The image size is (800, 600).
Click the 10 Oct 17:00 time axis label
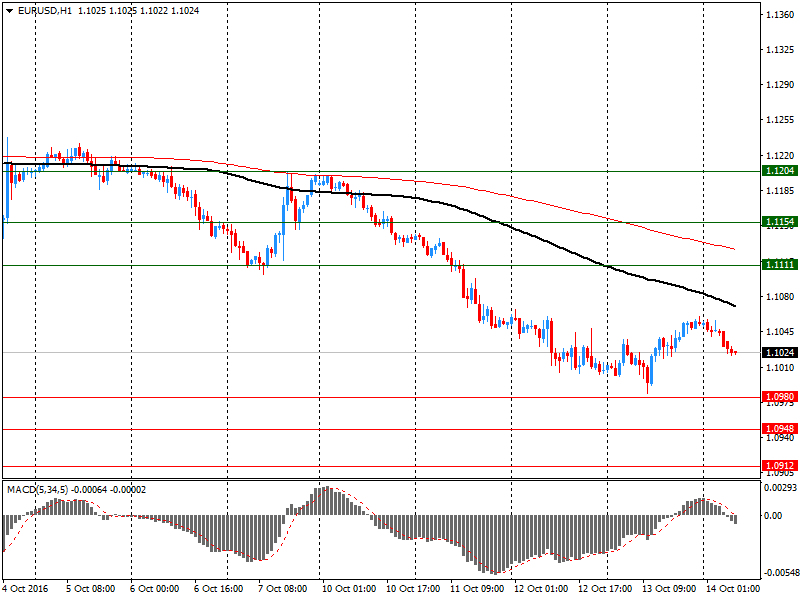413,589
